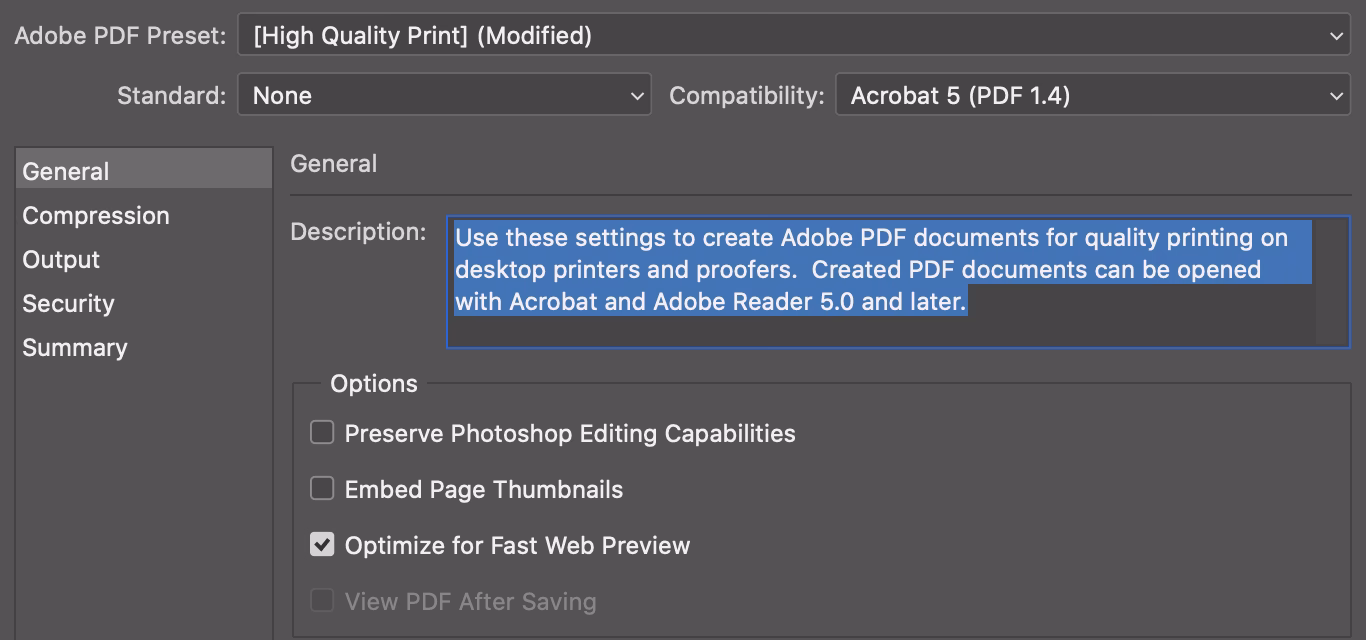Viewport: 1366px width, 640px height.
Task: Check Embed Page Thumbnails
Action: [321, 488]
